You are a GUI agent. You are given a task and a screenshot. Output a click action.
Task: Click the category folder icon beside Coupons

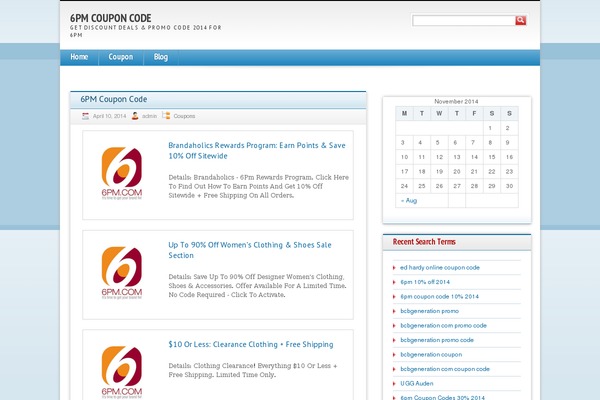(166, 115)
